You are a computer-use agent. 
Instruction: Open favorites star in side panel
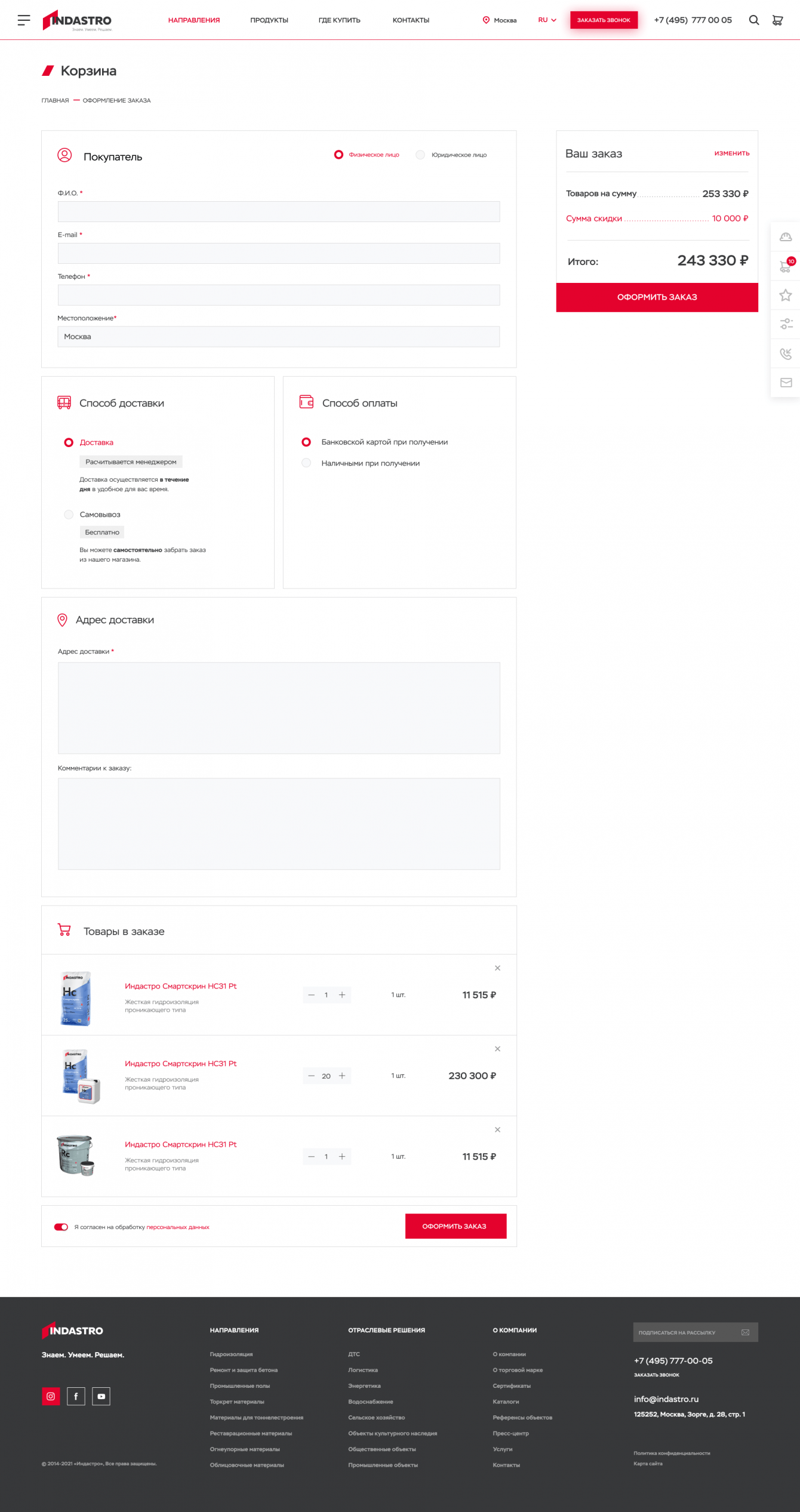(x=786, y=295)
